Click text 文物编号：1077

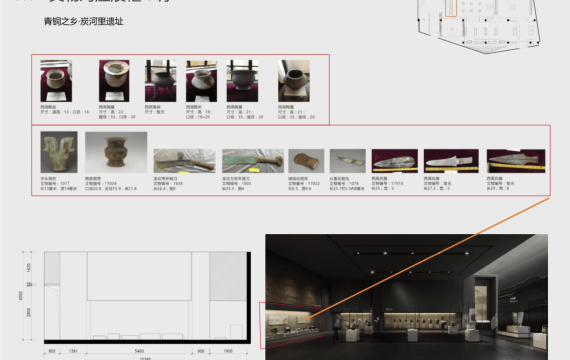click(x=55, y=184)
